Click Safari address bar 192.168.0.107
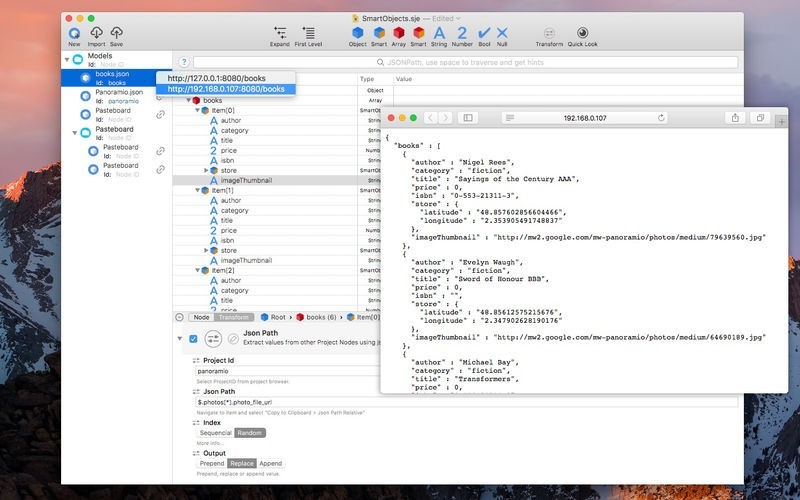The width and height of the screenshot is (800, 500). [585, 118]
